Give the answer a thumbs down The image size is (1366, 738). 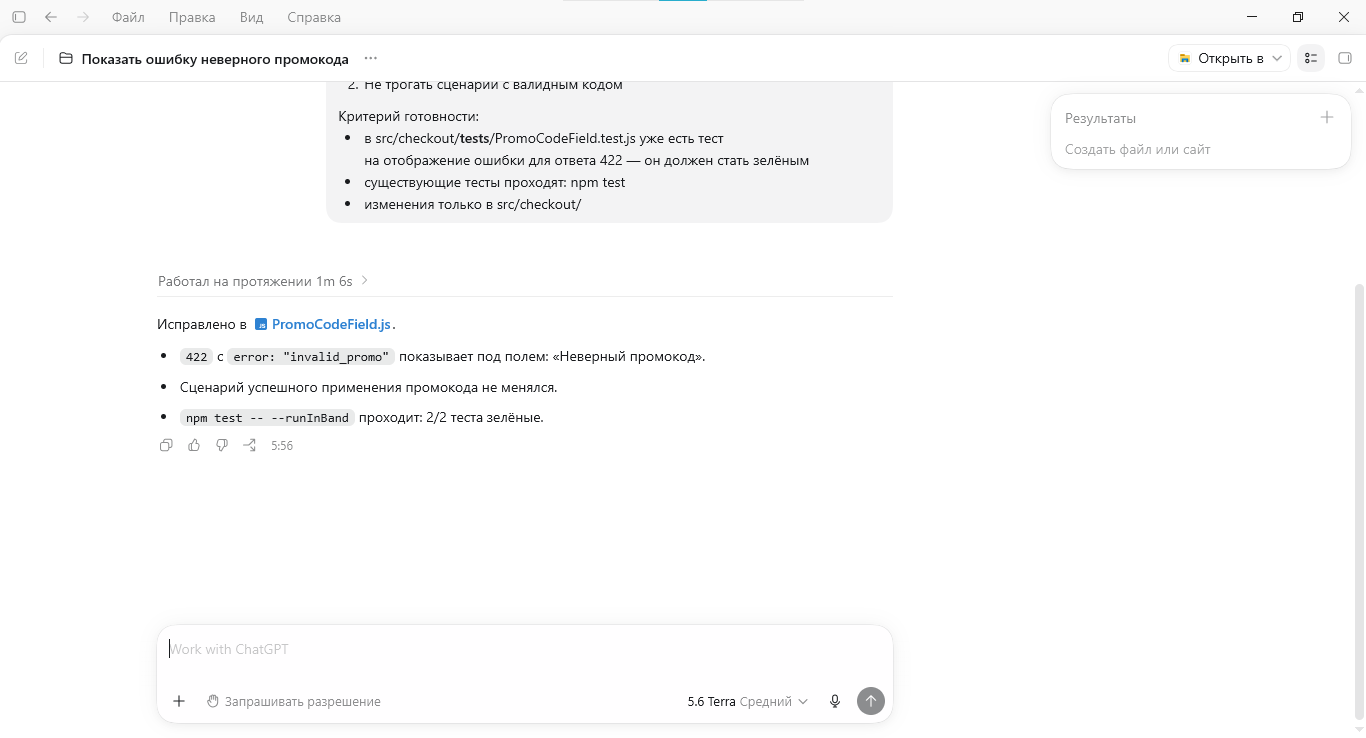(x=222, y=445)
